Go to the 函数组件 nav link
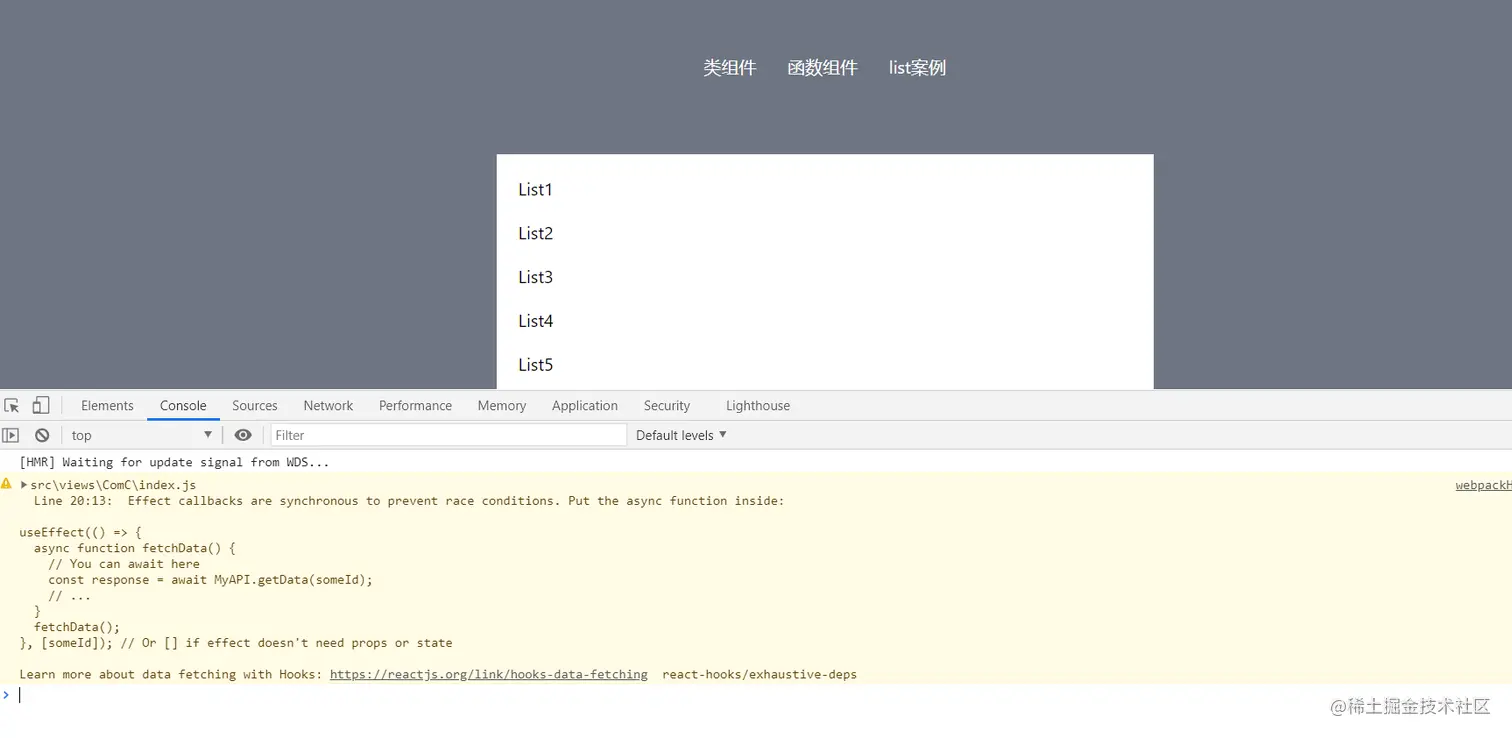This screenshot has width=1512, height=738. [822, 68]
